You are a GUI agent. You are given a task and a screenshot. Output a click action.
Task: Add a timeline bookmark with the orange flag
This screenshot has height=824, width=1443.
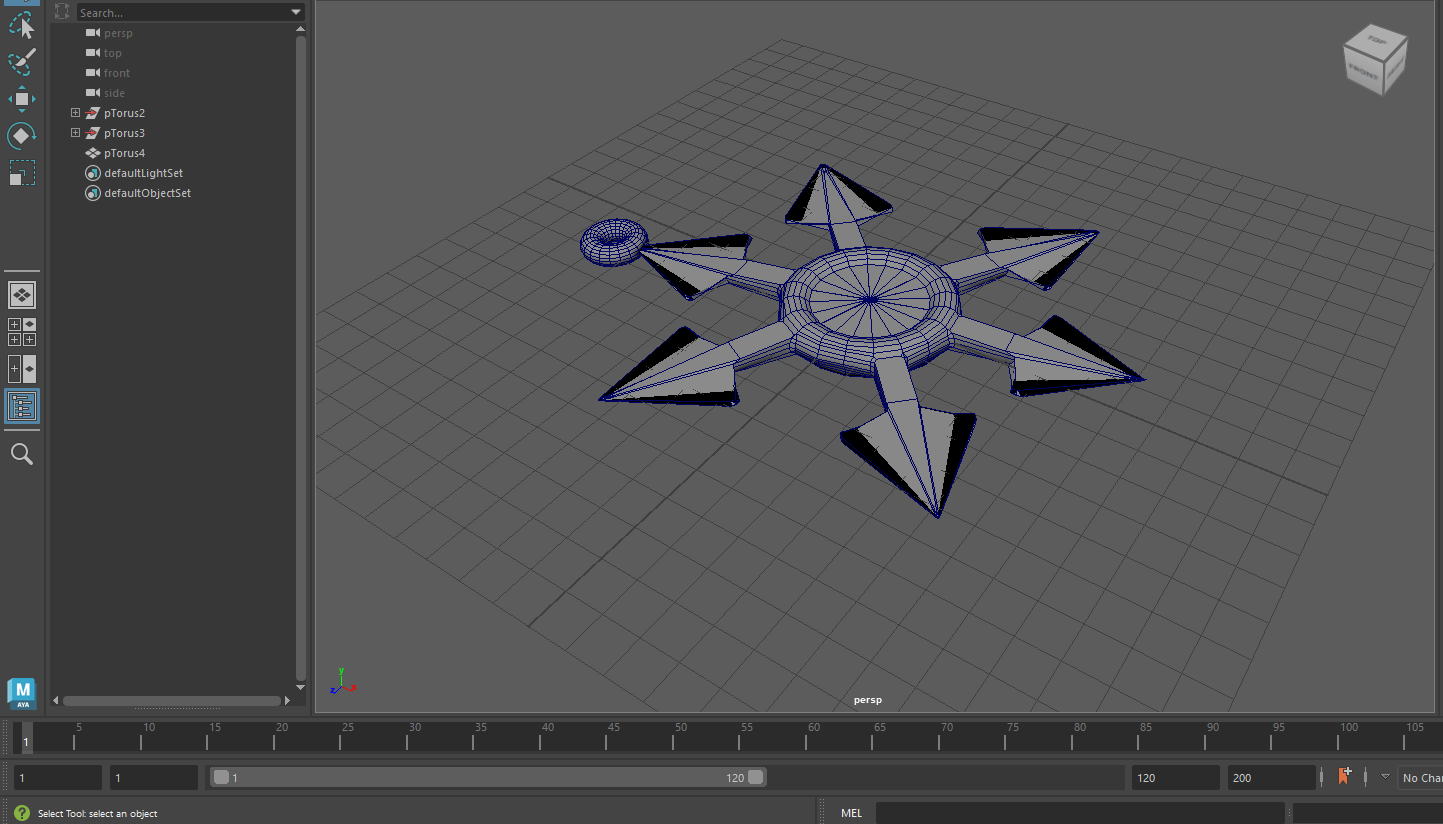pyautogui.click(x=1344, y=777)
